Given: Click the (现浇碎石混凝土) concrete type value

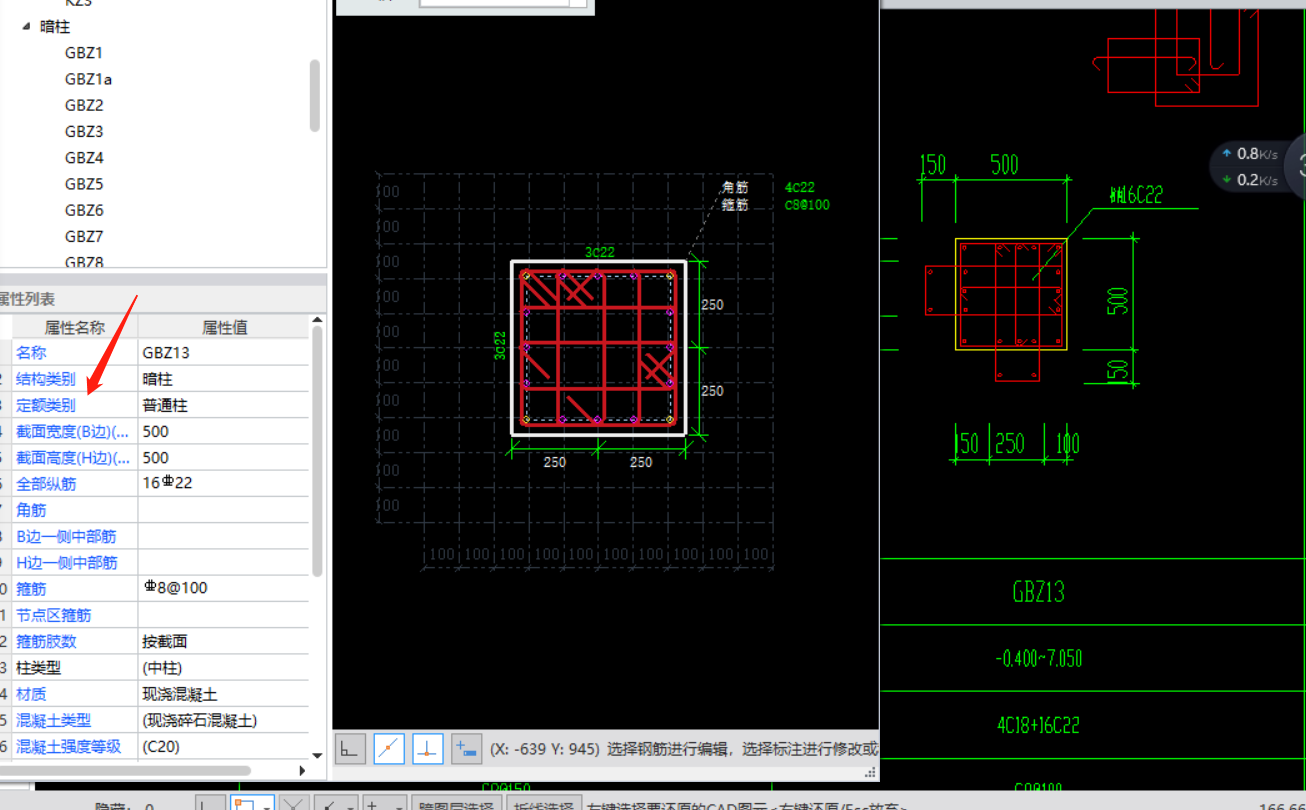Looking at the screenshot, I should pyautogui.click(x=224, y=720).
